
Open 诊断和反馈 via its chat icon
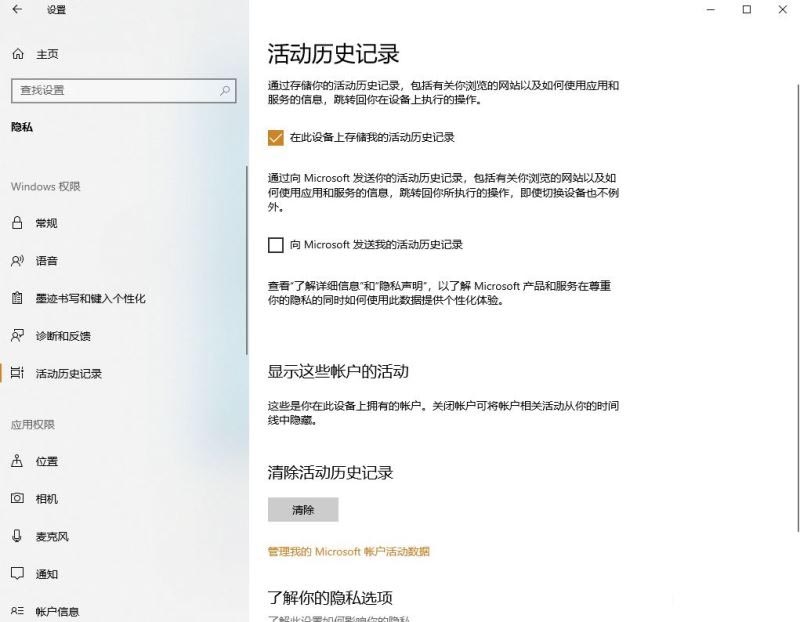click(x=17, y=336)
